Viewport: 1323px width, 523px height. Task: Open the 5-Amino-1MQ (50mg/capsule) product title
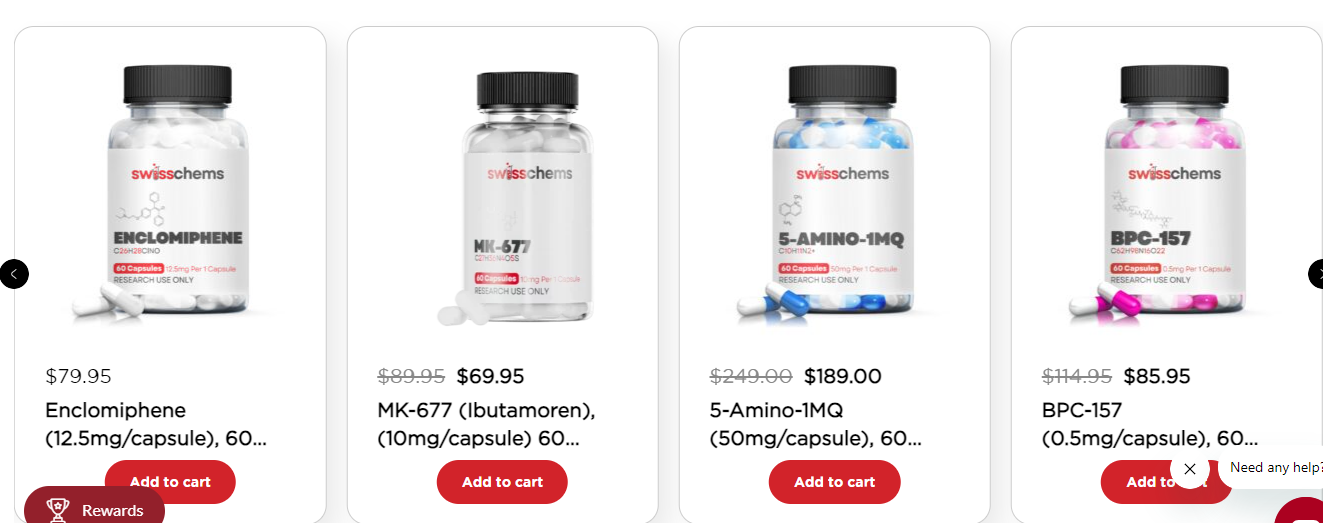click(815, 424)
